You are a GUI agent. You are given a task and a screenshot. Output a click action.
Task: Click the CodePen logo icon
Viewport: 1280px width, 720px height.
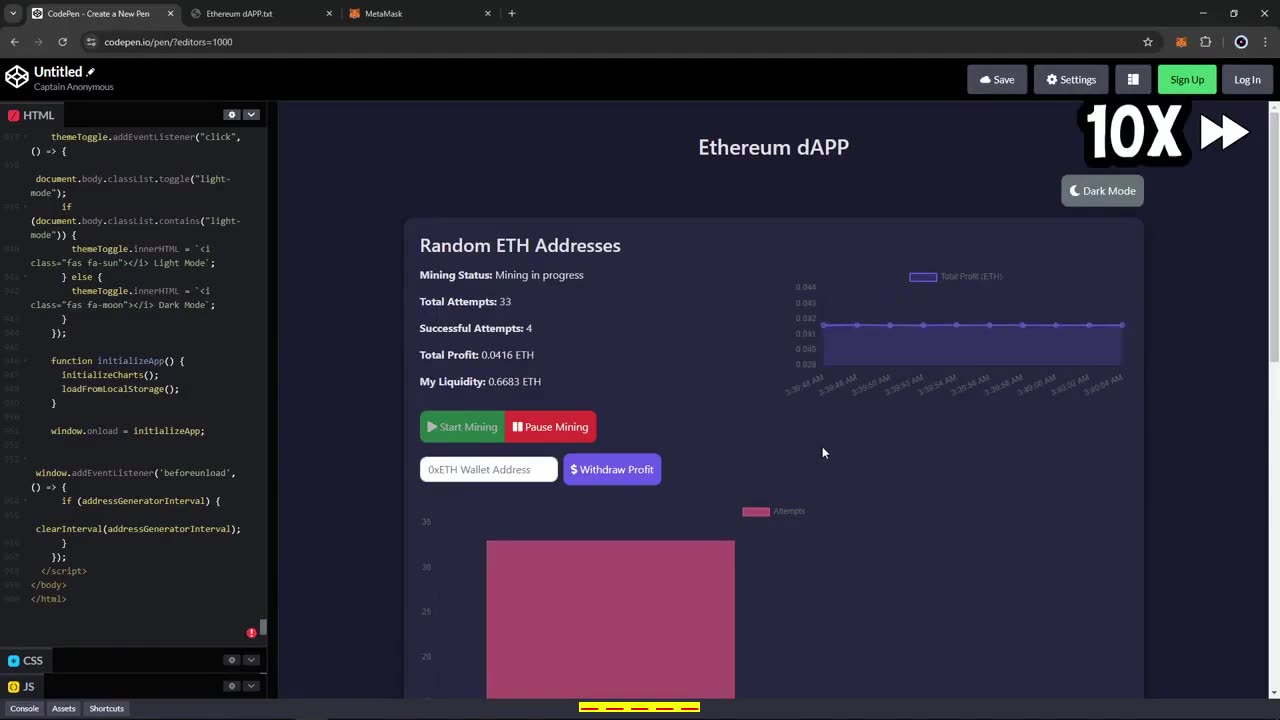coord(17,77)
